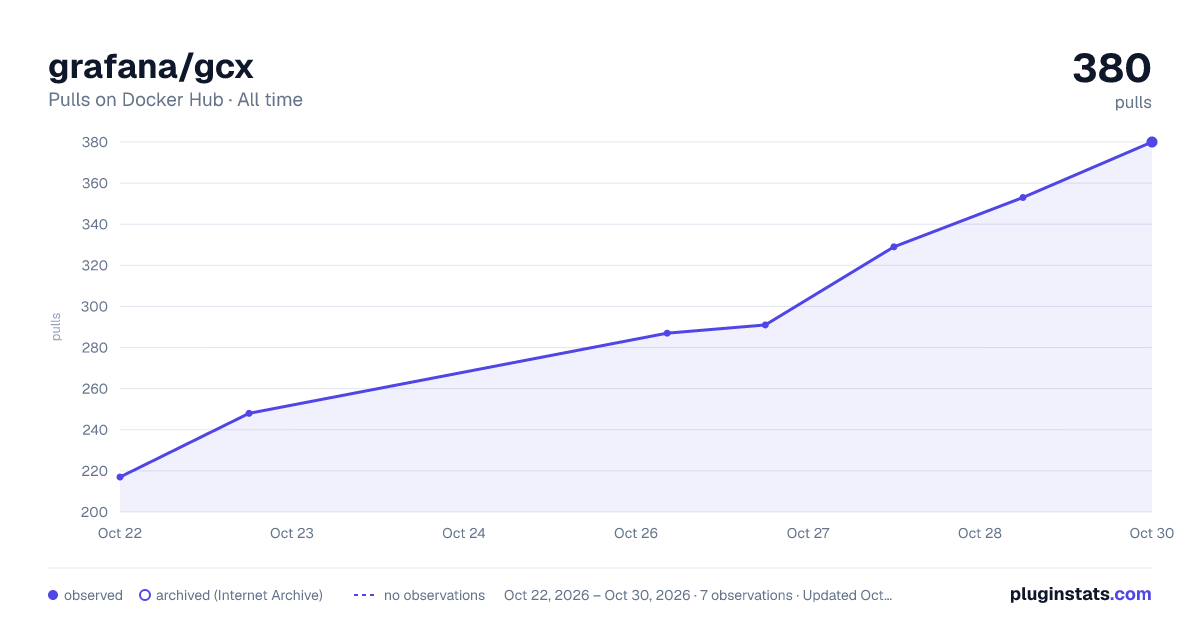Click the "no observations" legend label
The width and height of the screenshot is (1200, 630).
pyautogui.click(x=434, y=595)
